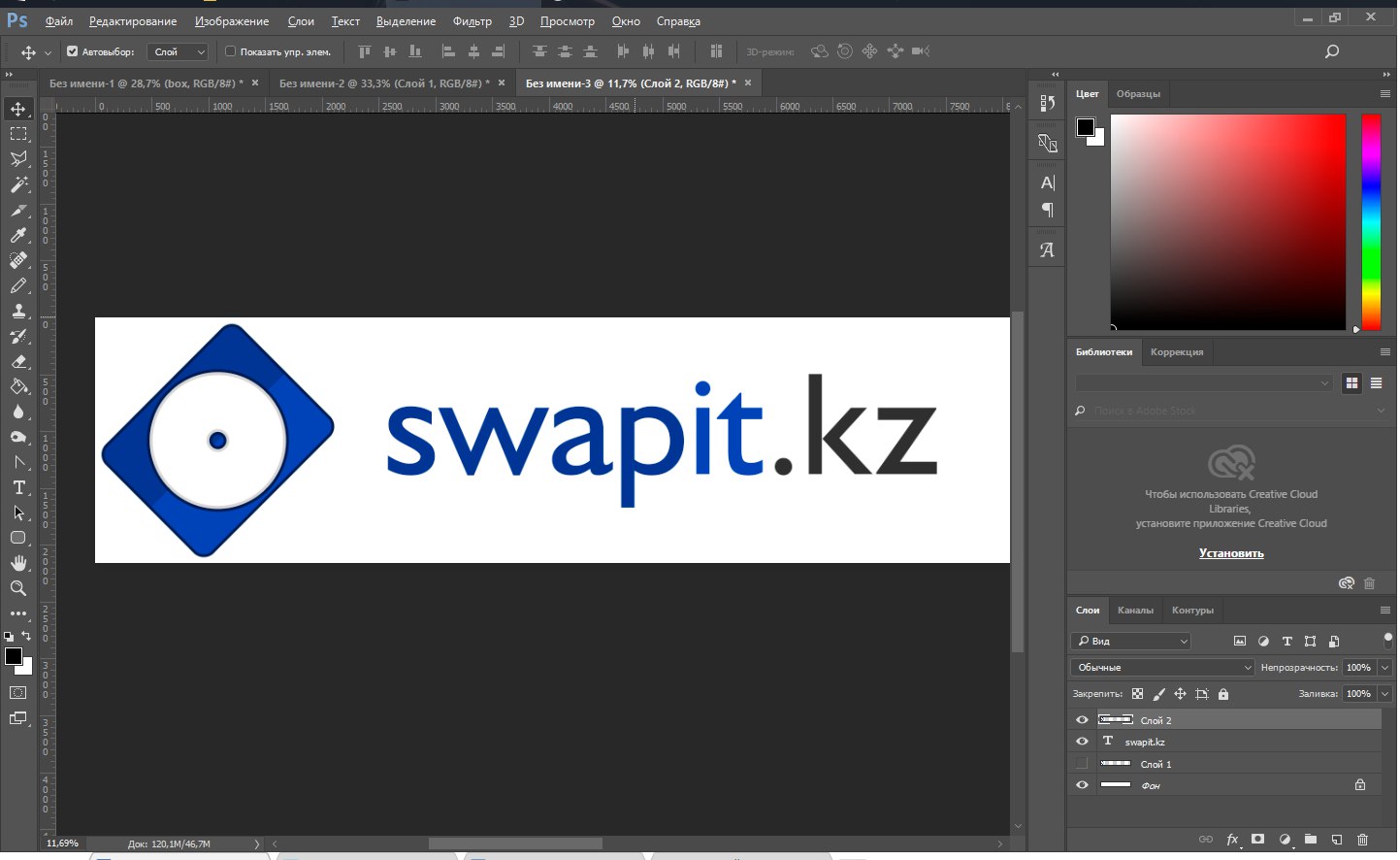Viewport: 1400px width, 860px height.
Task: Open the Изображение menu
Action: 232,20
